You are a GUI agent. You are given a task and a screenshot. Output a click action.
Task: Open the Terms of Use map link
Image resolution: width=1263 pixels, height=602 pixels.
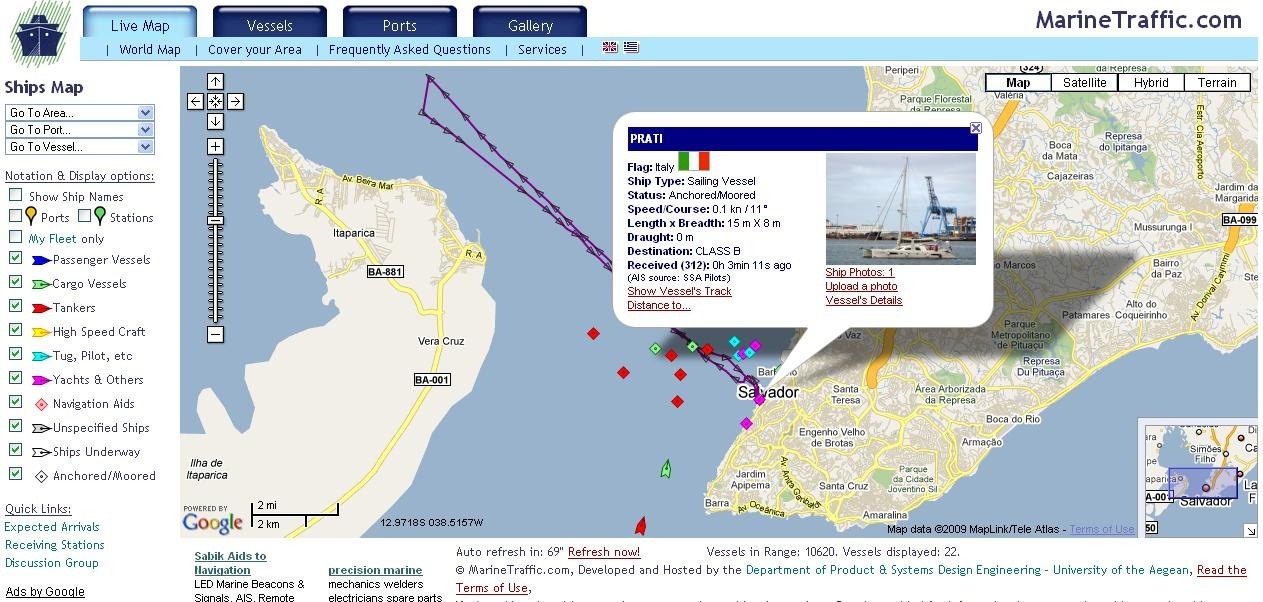[1102, 529]
